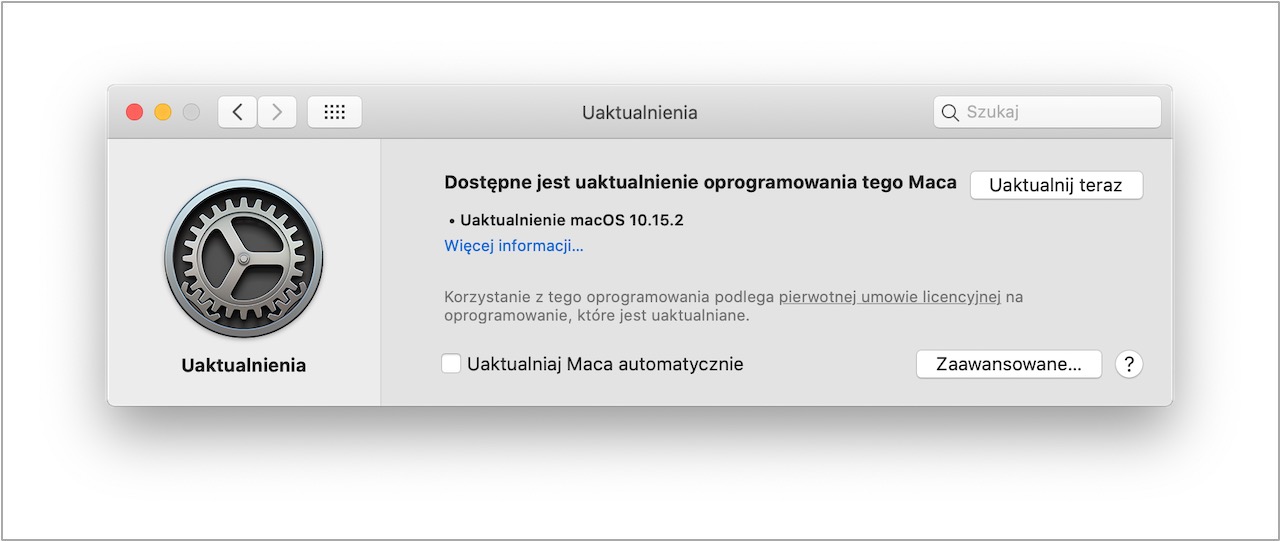The image size is (1281, 541).
Task: Open the Więcej informacji… link
Action: pyautogui.click(x=514, y=246)
